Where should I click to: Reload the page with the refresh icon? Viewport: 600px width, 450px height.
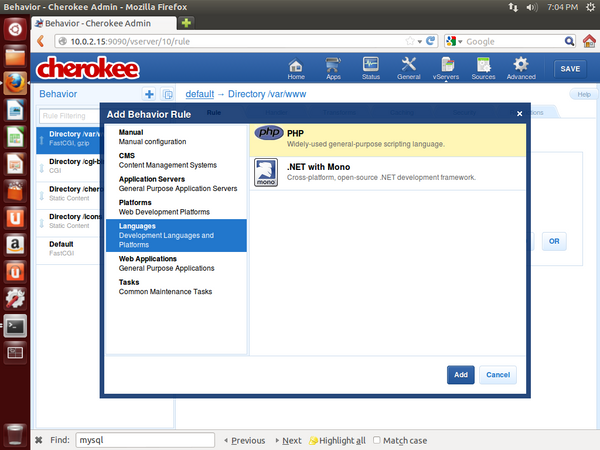tap(430, 41)
